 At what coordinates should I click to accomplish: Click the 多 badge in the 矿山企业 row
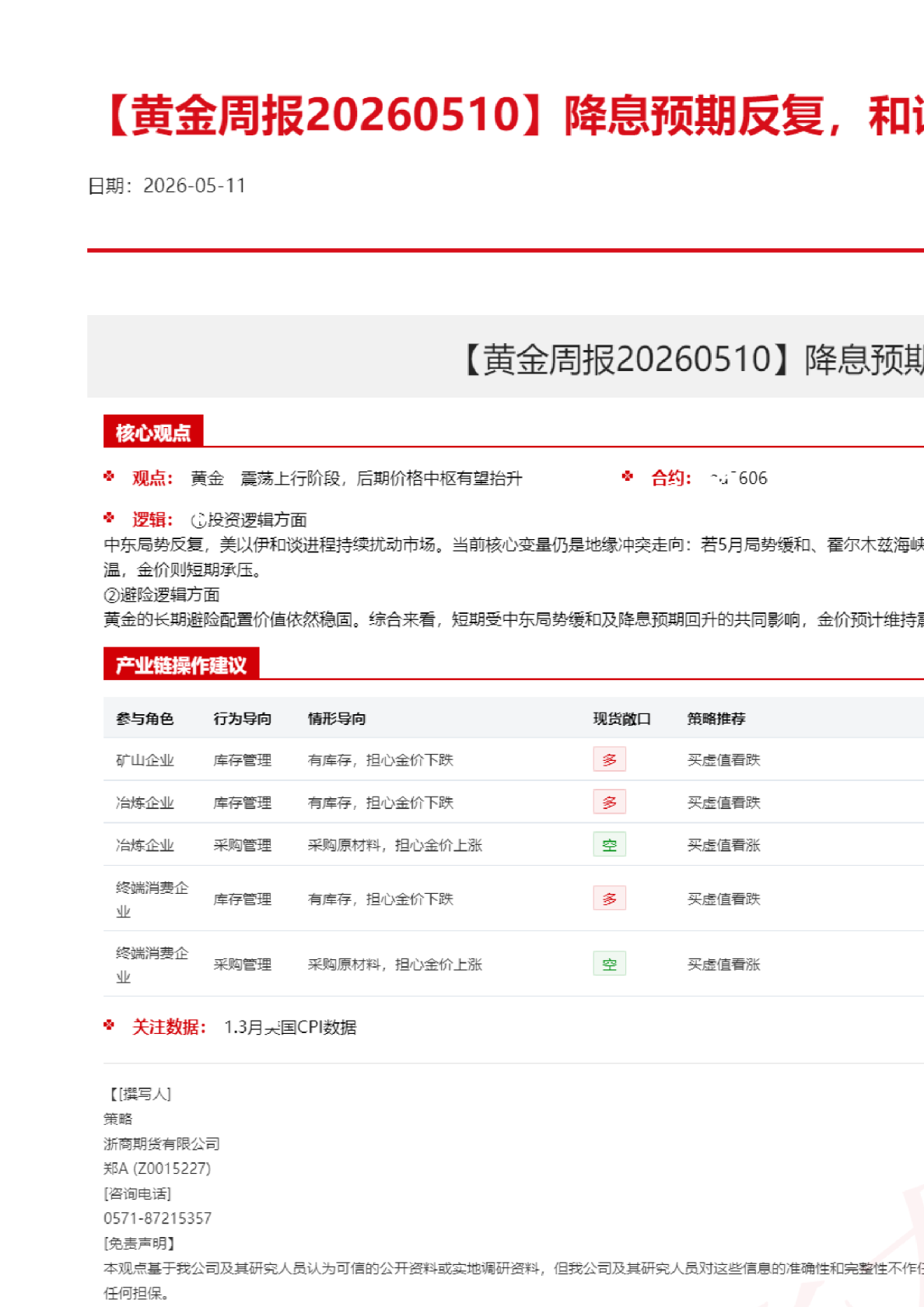[610, 759]
